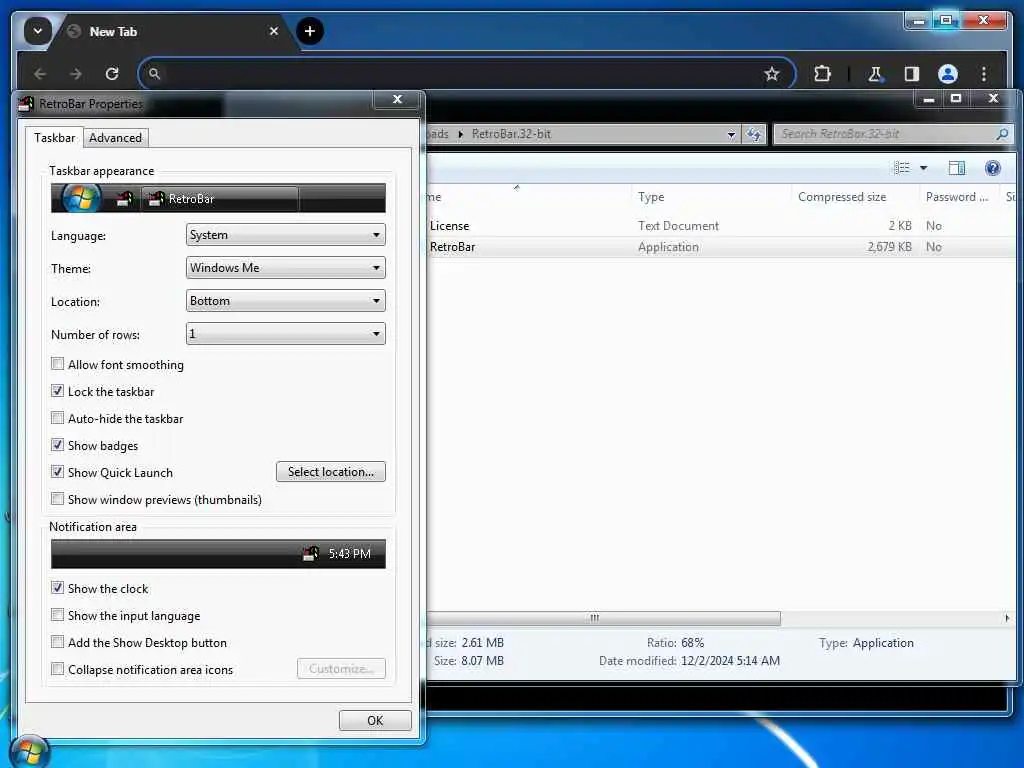
Task: Close the RetroBar Properties dialog
Action: point(397,99)
